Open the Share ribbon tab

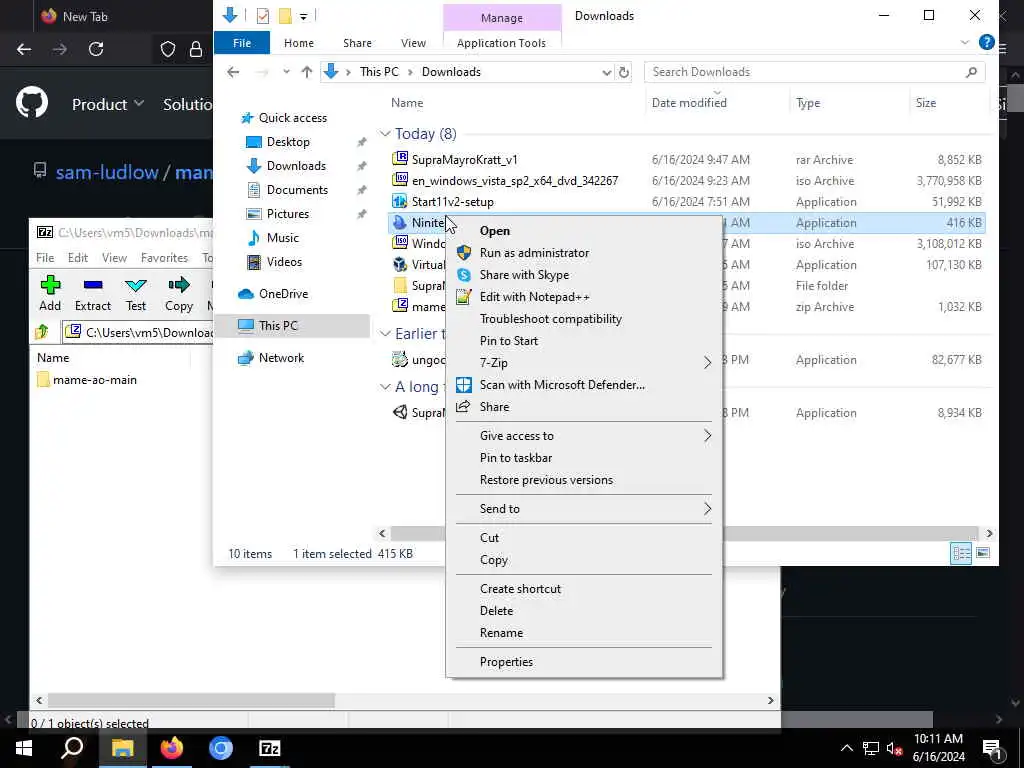pyautogui.click(x=357, y=43)
